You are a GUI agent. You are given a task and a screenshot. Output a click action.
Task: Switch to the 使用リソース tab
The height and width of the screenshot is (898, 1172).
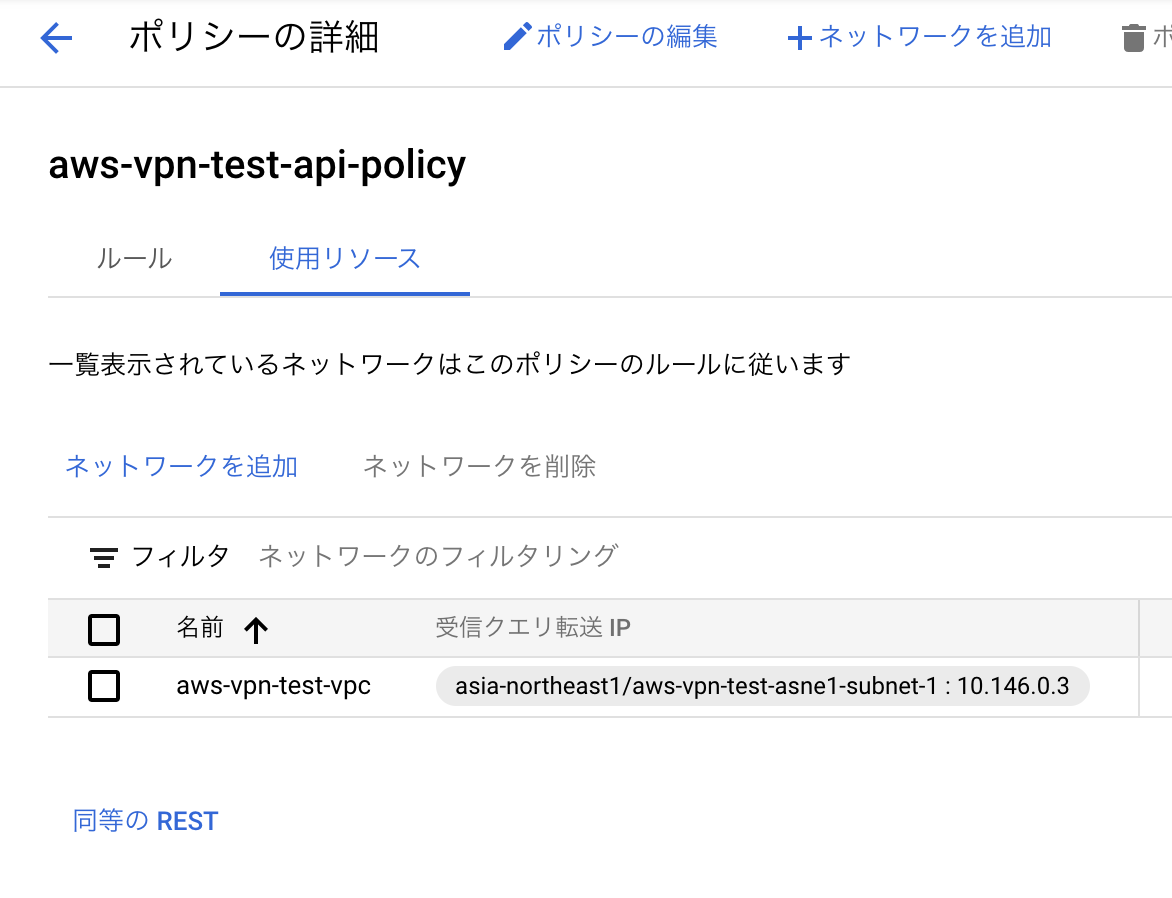[344, 258]
